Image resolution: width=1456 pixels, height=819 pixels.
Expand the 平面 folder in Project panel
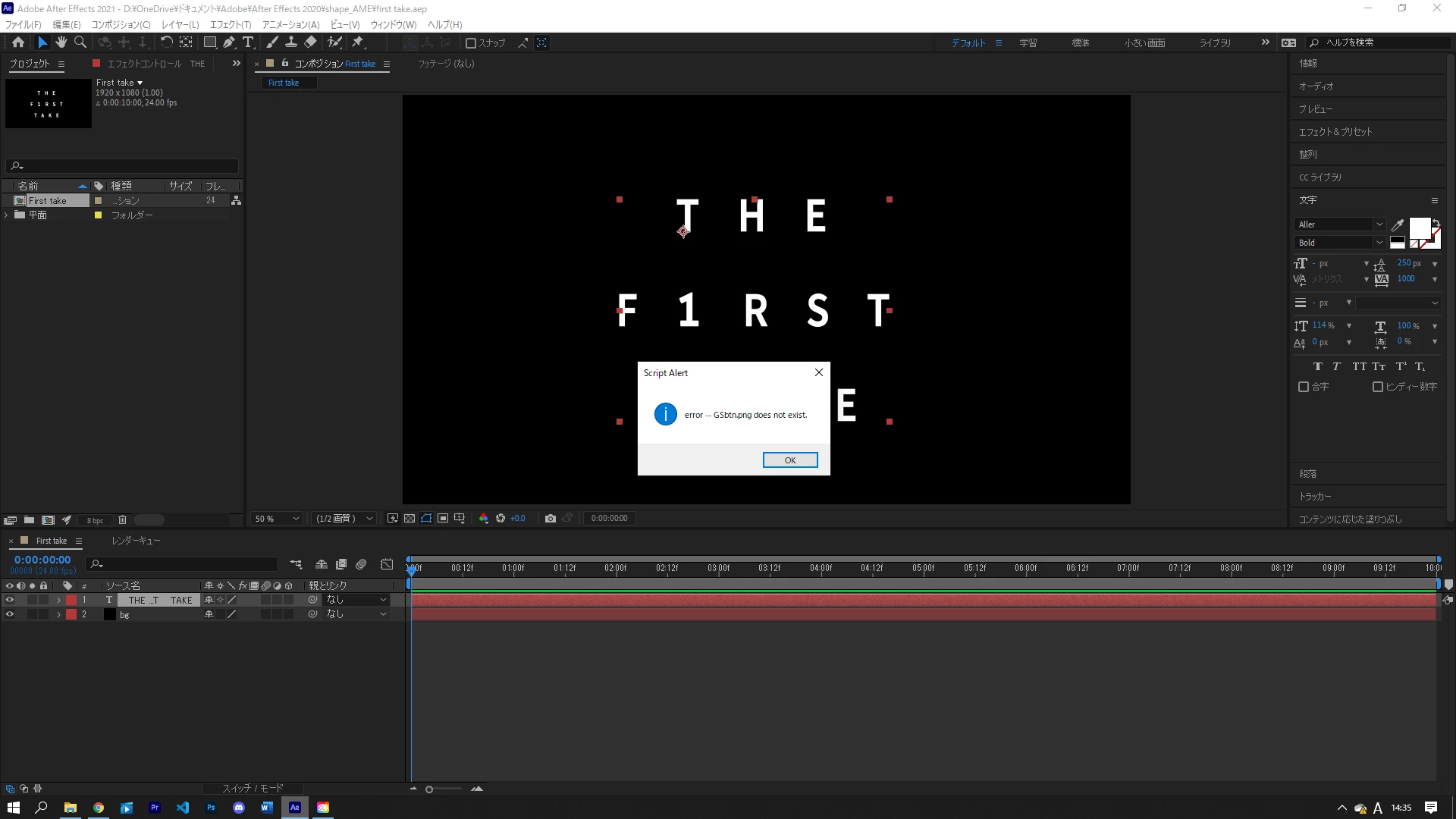7,215
